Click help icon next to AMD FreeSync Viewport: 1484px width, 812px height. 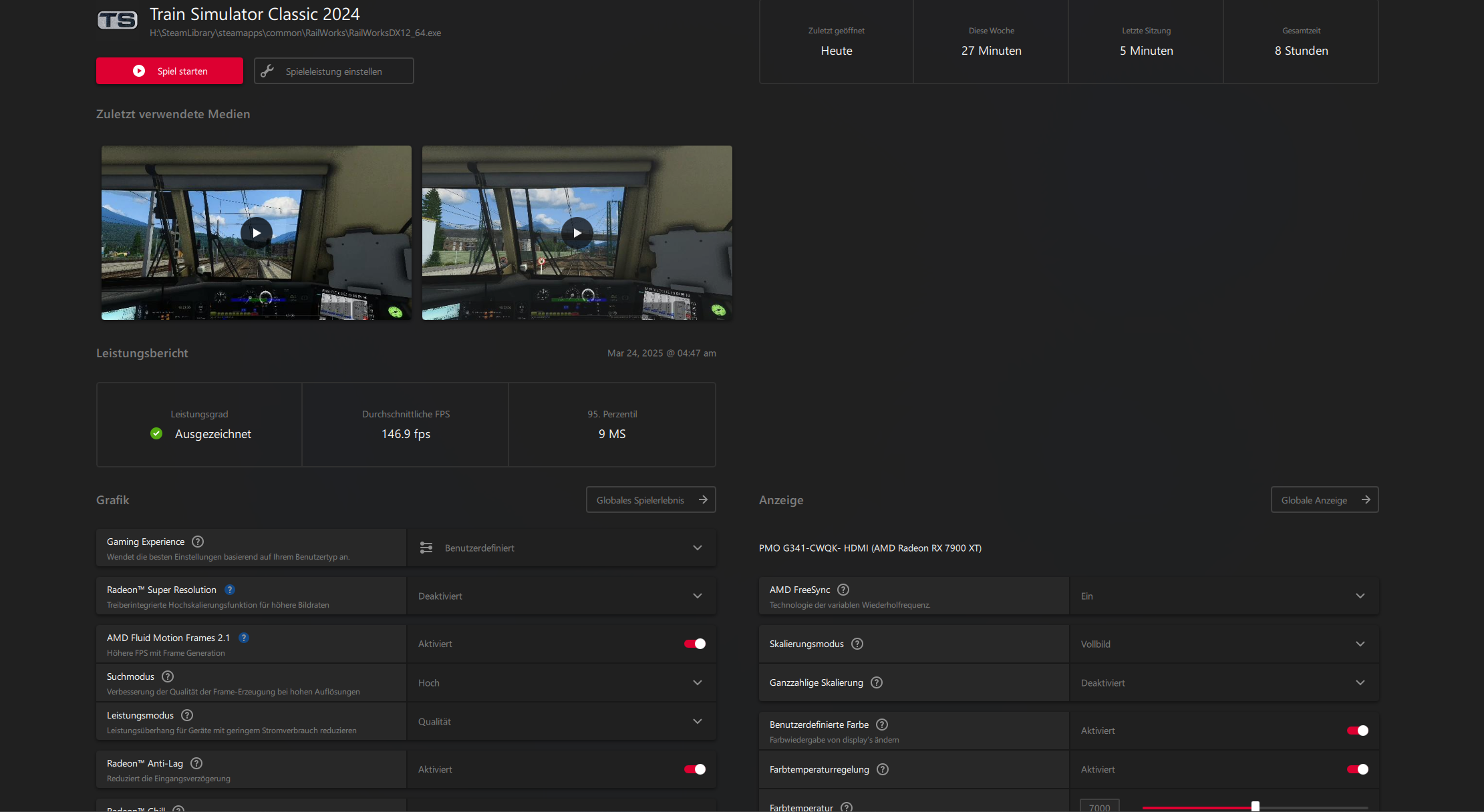click(x=843, y=590)
